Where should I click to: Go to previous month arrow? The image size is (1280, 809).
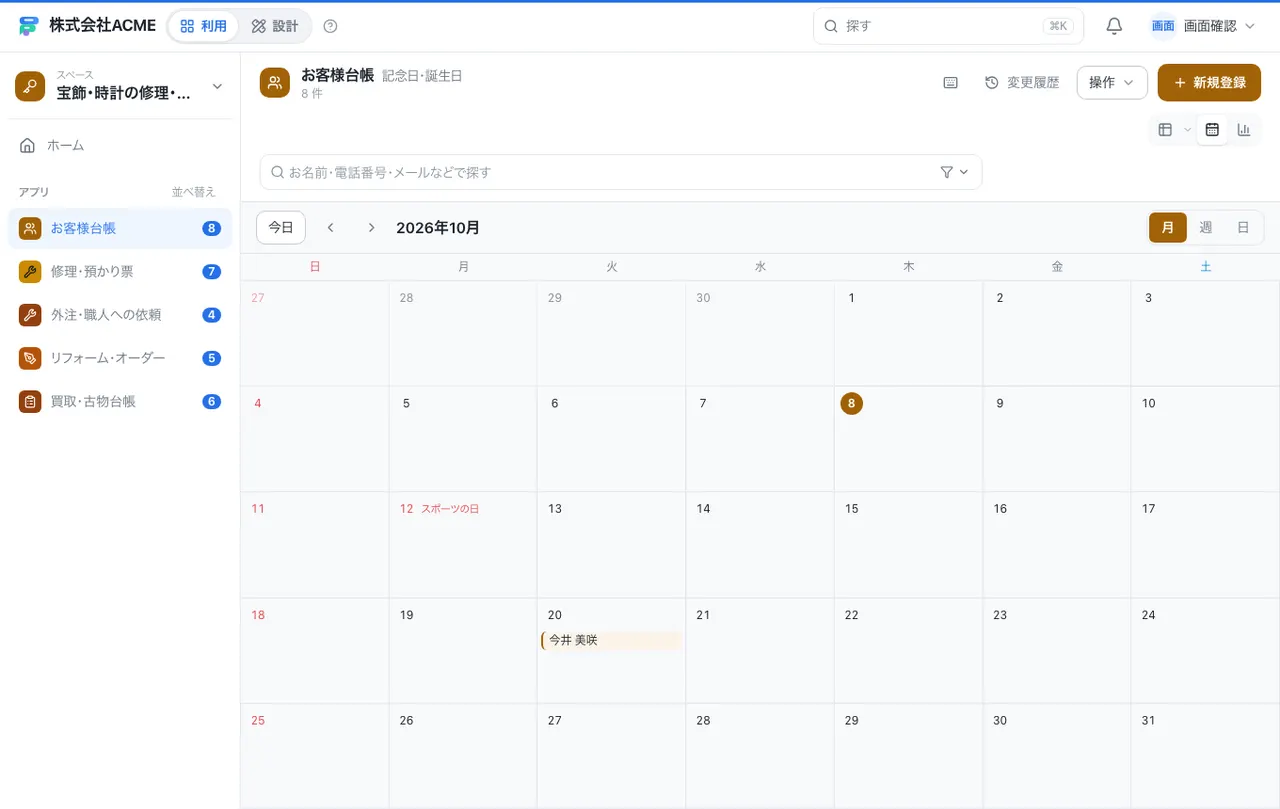pos(331,228)
